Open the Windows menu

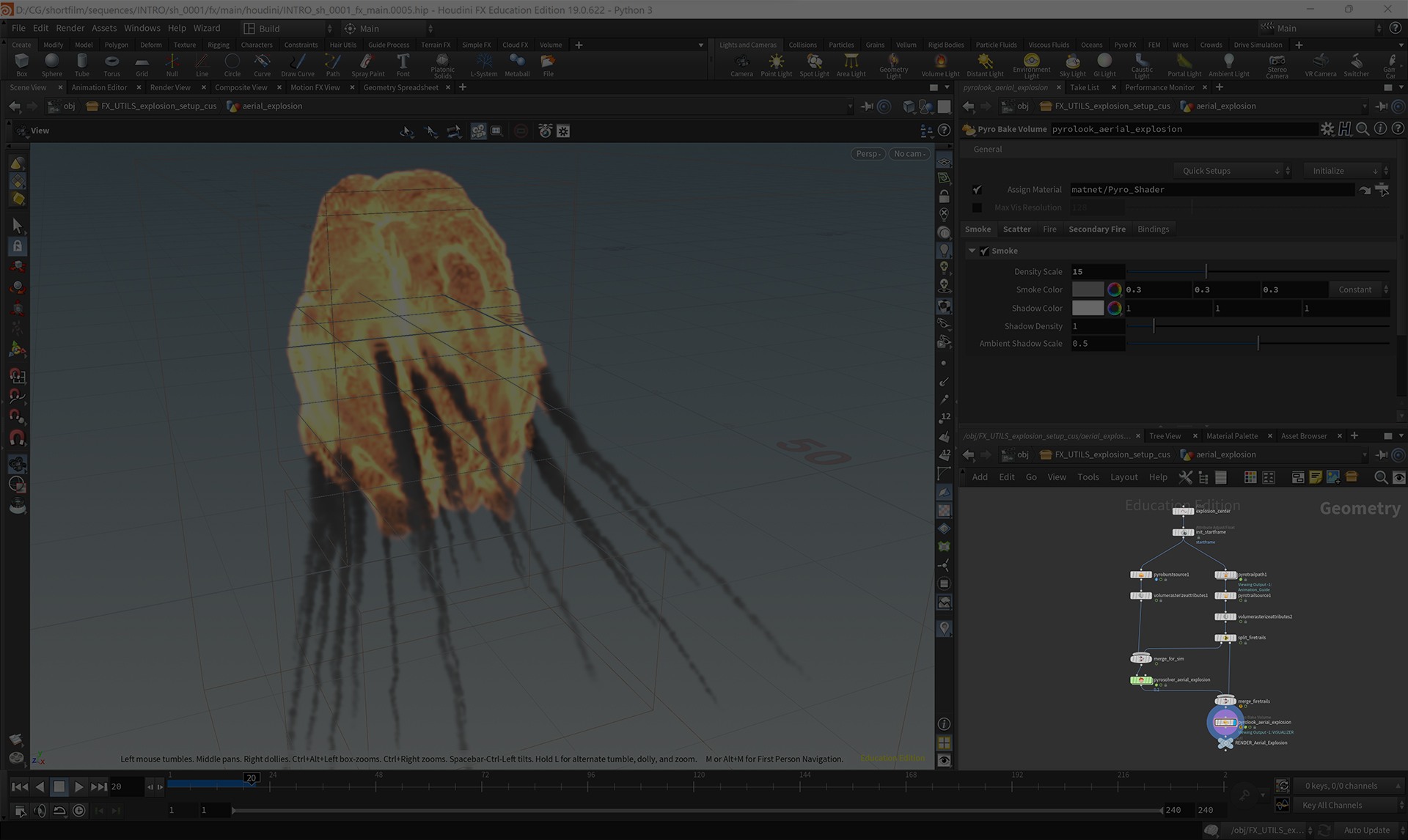[142, 28]
